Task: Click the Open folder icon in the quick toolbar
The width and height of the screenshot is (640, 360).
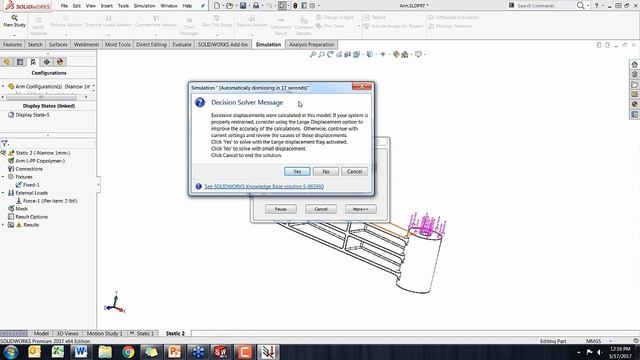Action: point(230,6)
